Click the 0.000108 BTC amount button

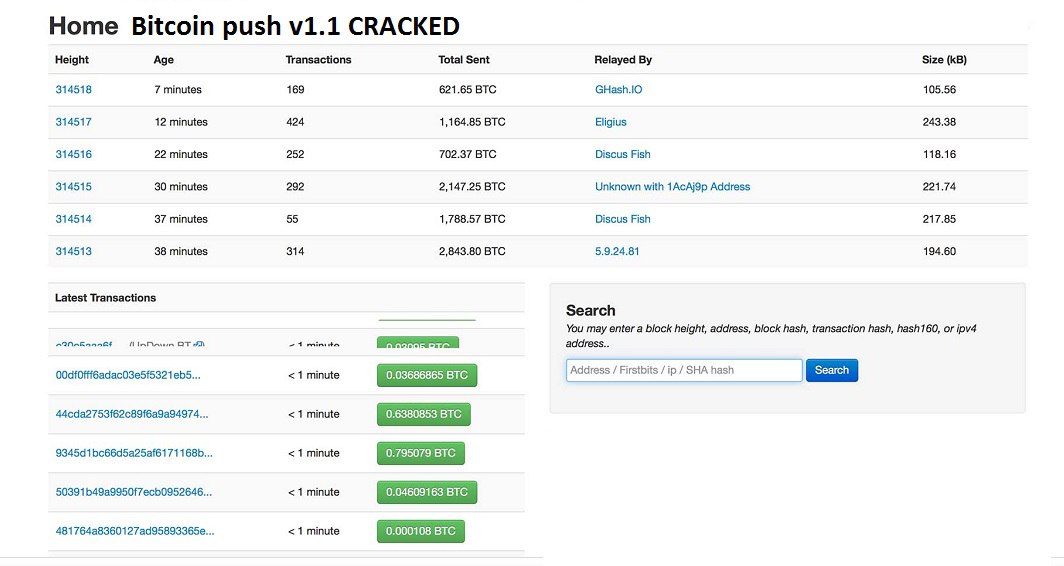[420, 531]
